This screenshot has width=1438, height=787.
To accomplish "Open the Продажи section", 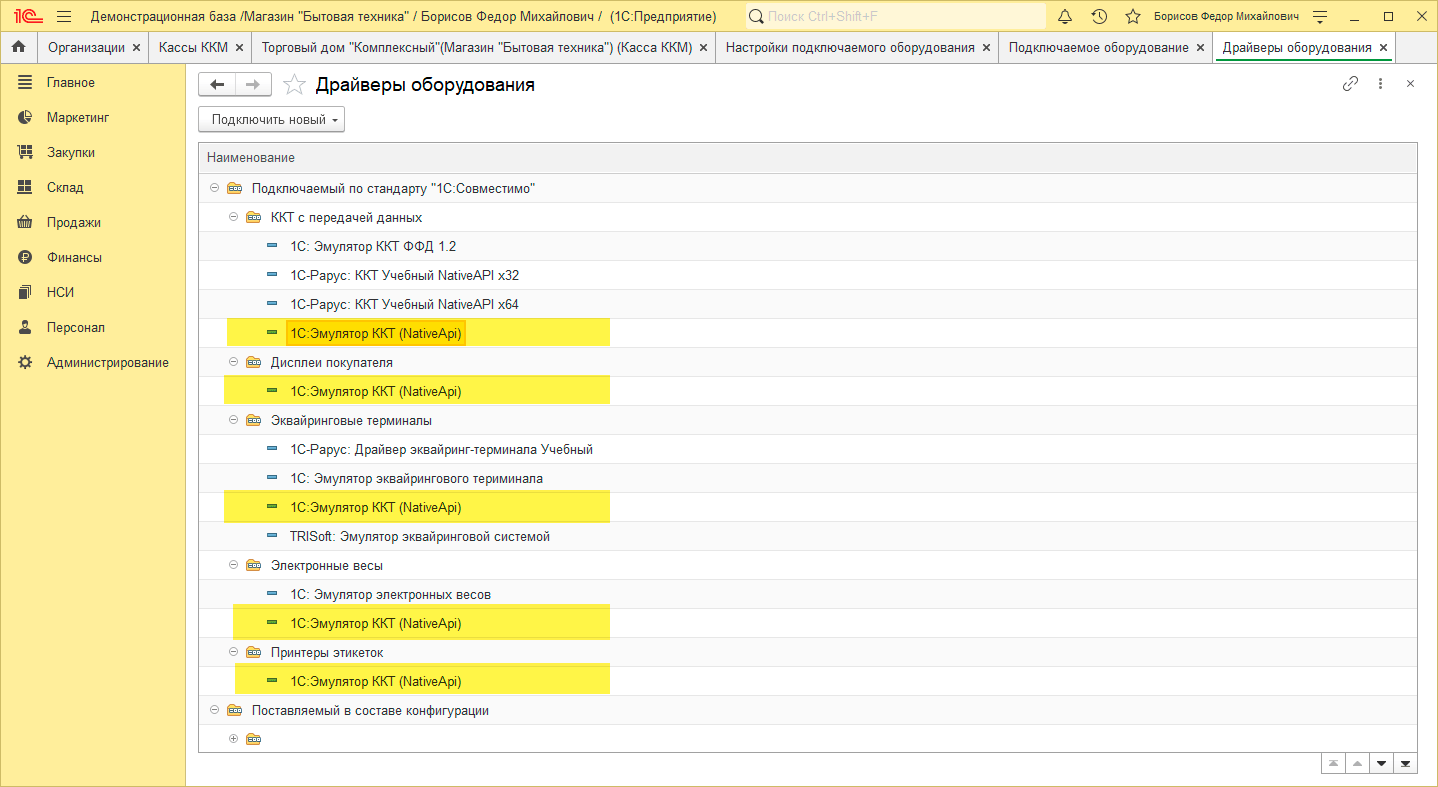I will [x=73, y=222].
